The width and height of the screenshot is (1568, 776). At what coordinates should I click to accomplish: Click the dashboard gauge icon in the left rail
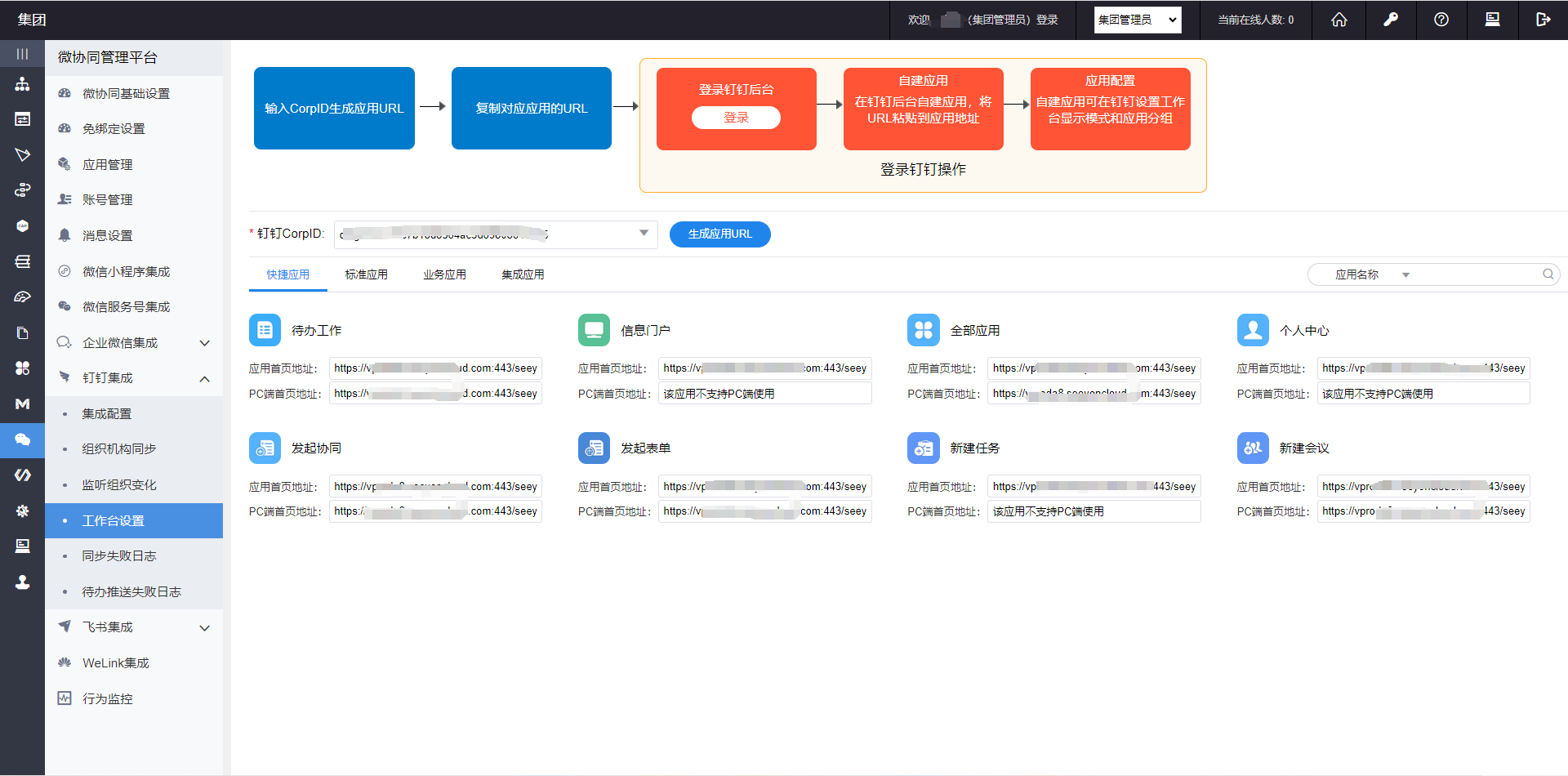coord(22,297)
